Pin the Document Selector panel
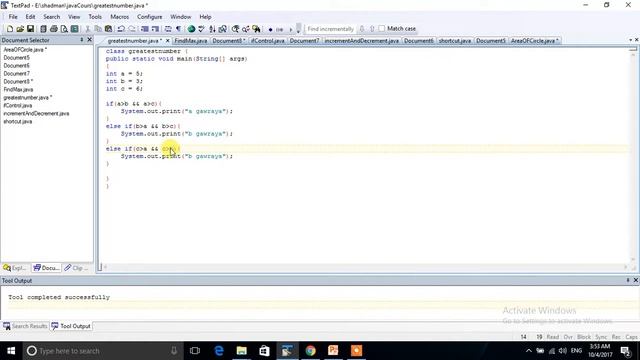640x360 pixels. 81,40
